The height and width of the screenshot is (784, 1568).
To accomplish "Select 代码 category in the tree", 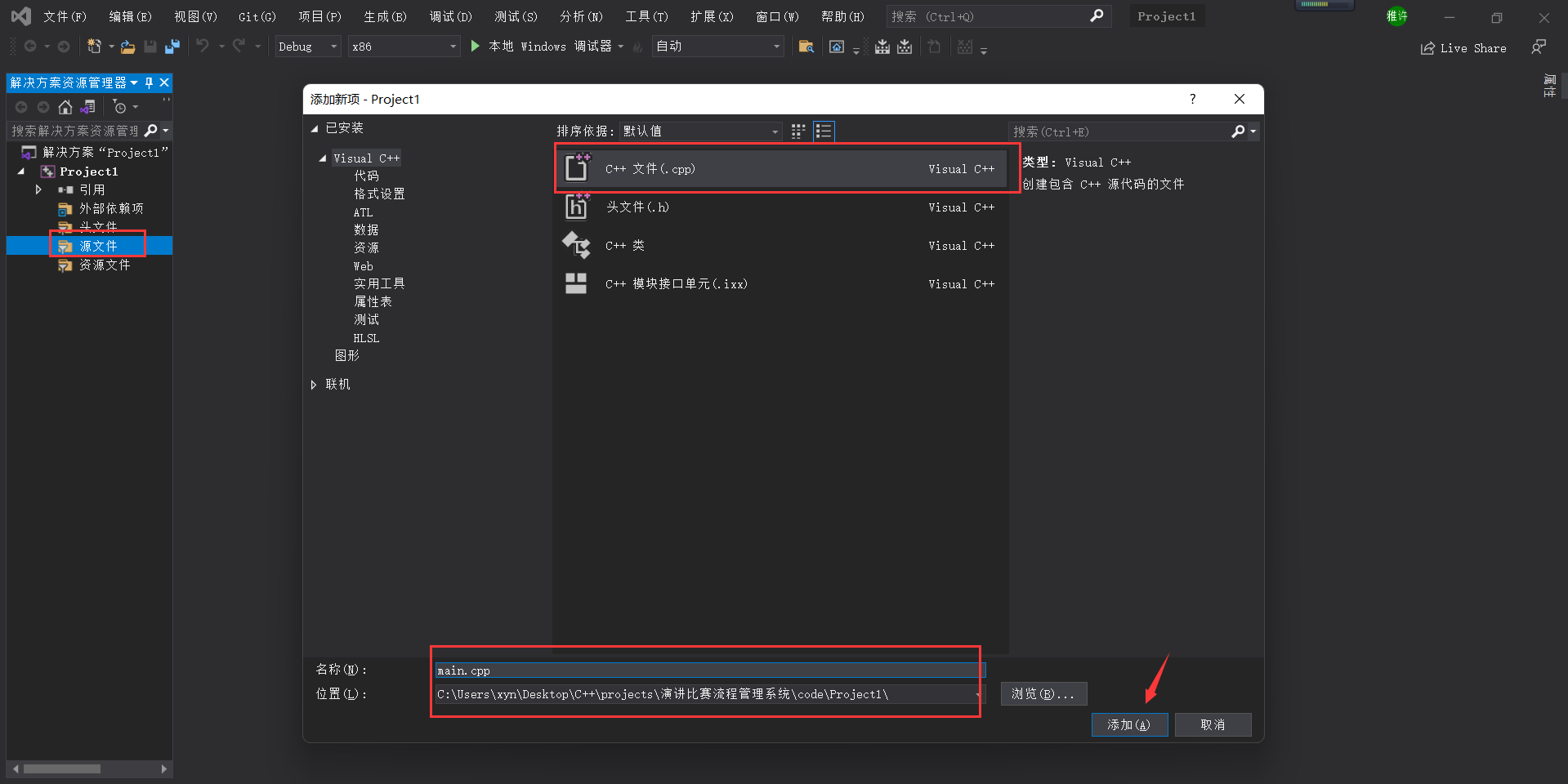I will coord(366,176).
